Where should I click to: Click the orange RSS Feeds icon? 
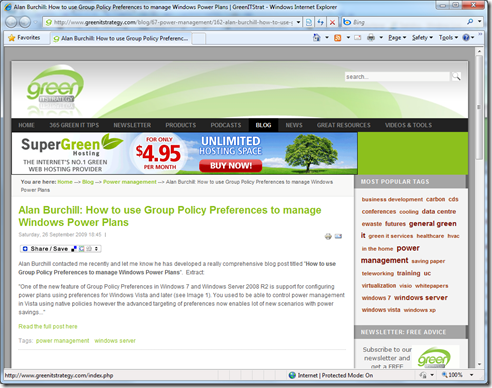click(x=338, y=38)
